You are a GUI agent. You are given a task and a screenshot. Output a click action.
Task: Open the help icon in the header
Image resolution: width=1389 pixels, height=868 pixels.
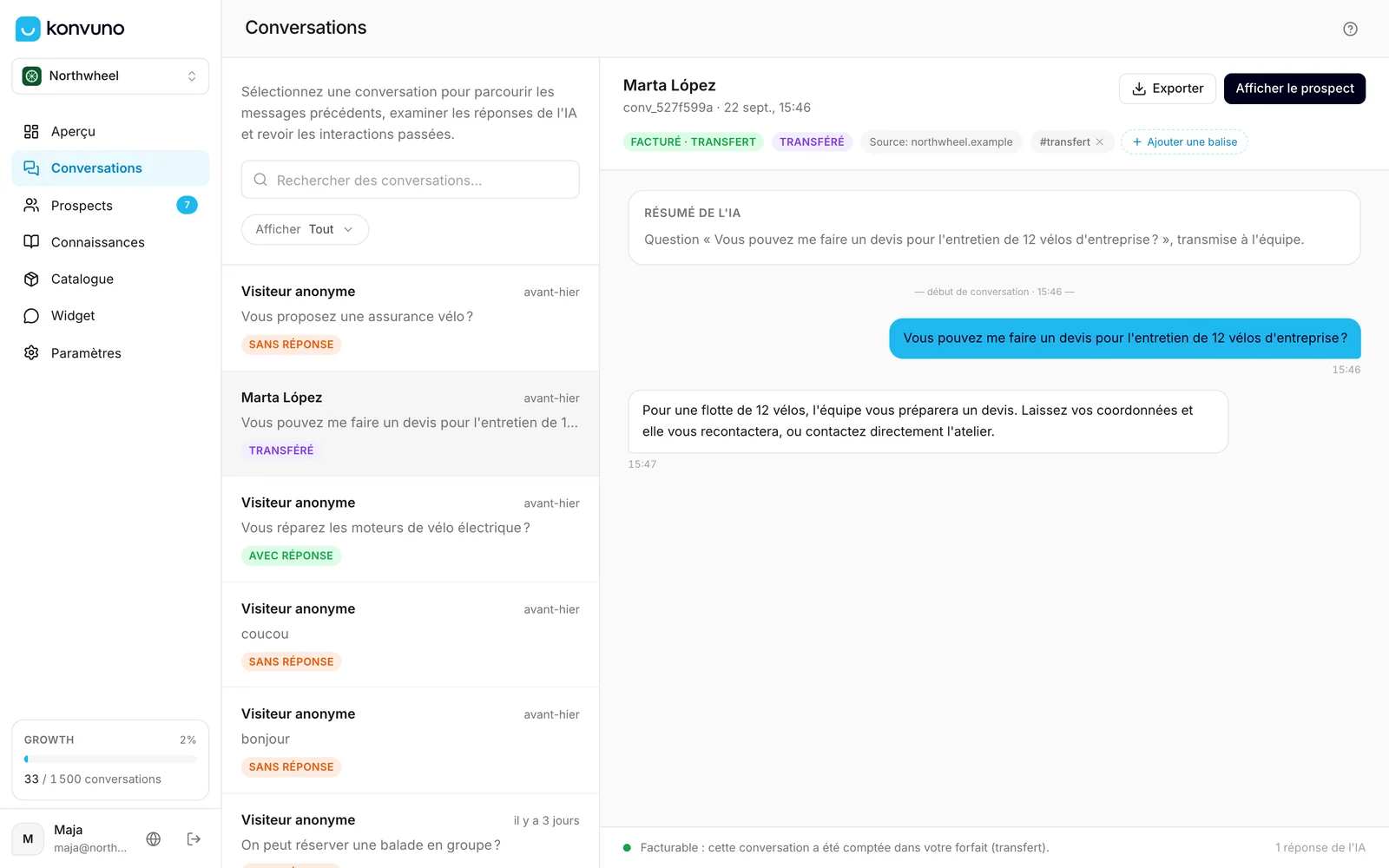click(x=1350, y=29)
